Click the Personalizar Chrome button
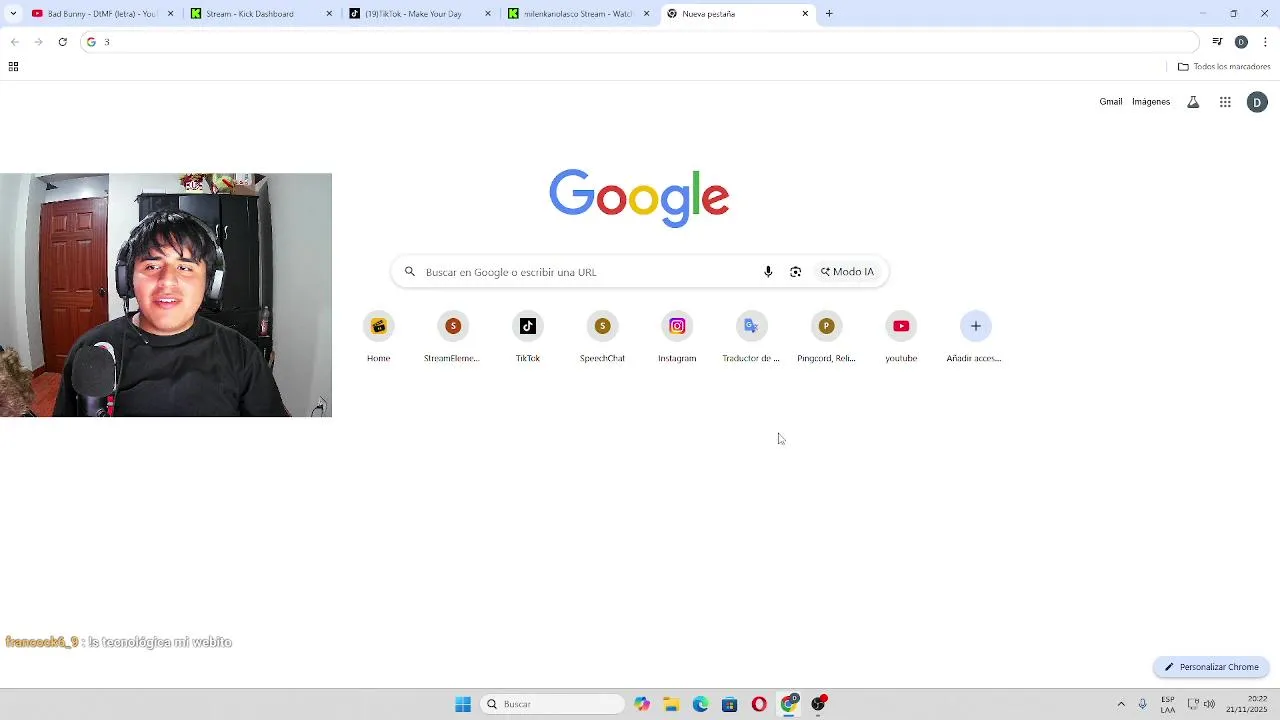 click(x=1211, y=667)
